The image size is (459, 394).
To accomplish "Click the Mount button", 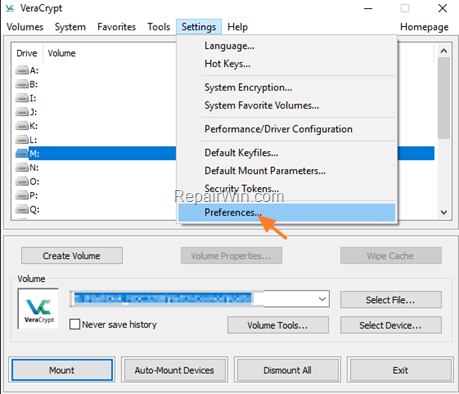I will point(62,370).
